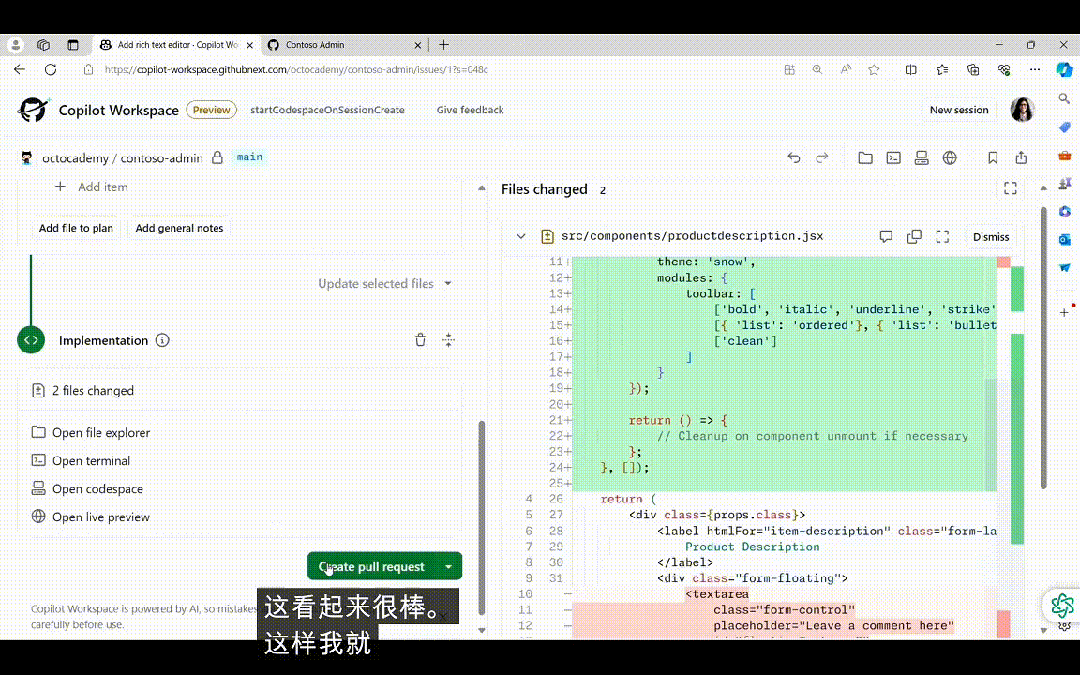Click the Add item input field

point(103,187)
